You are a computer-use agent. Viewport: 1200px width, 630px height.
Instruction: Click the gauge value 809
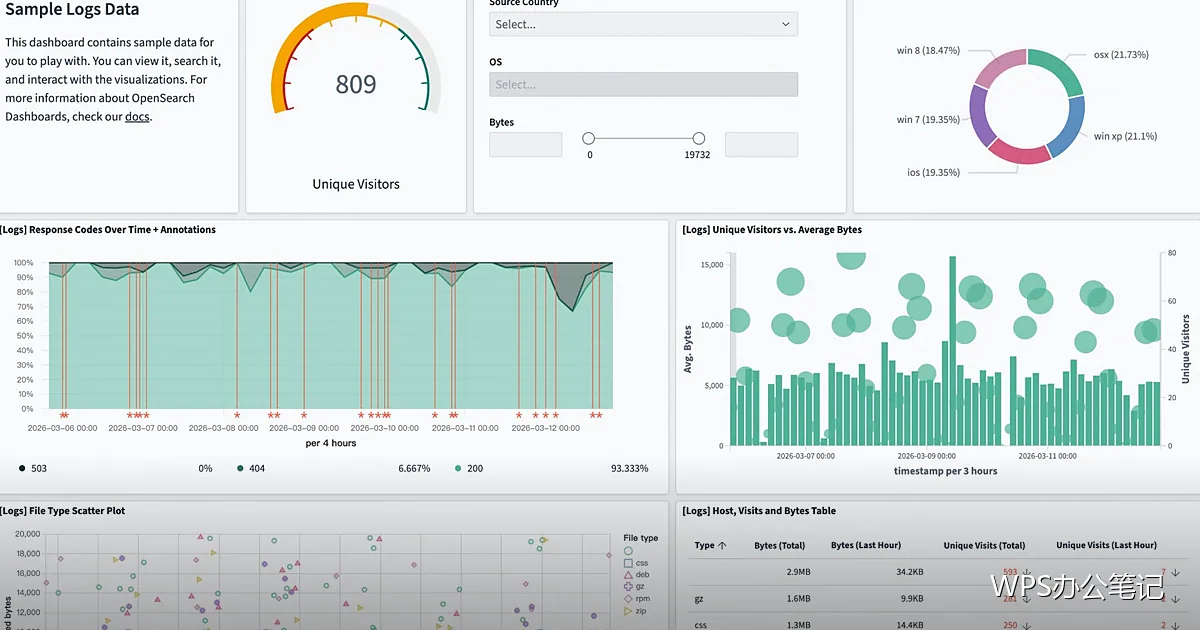pyautogui.click(x=356, y=85)
